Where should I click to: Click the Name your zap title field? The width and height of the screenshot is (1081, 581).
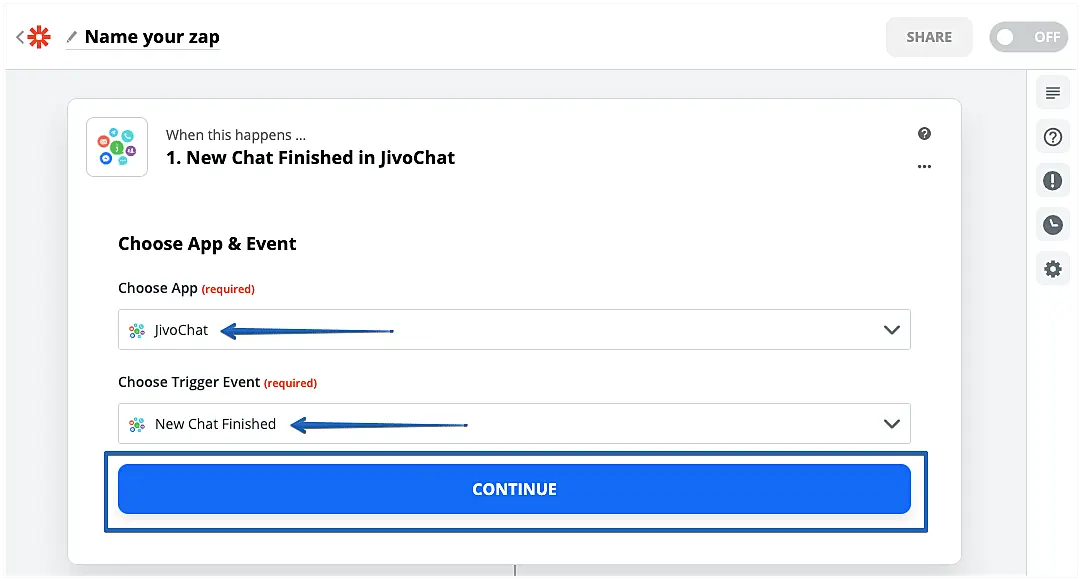152,37
